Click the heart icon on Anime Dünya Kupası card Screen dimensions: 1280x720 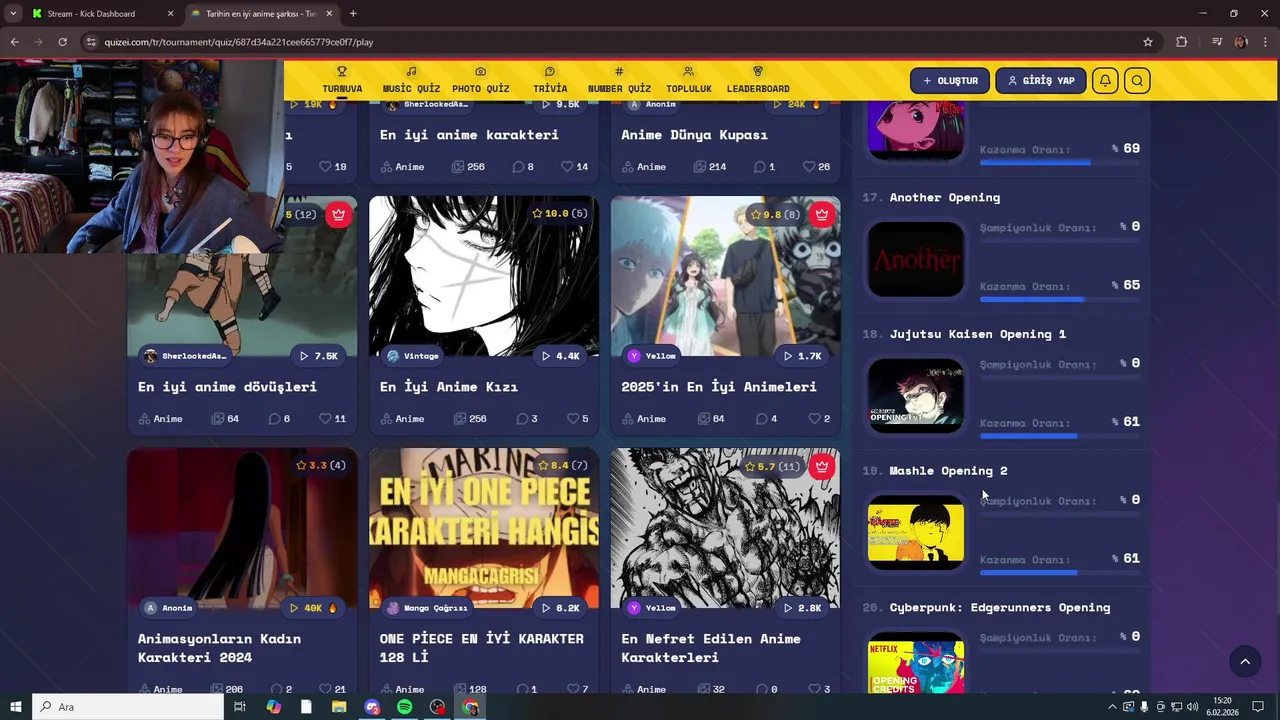point(808,167)
